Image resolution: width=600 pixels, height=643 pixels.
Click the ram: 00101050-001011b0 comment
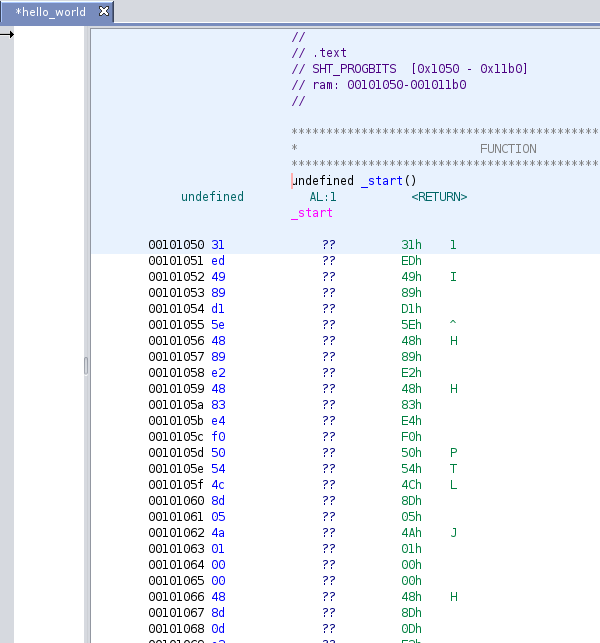[379, 85]
